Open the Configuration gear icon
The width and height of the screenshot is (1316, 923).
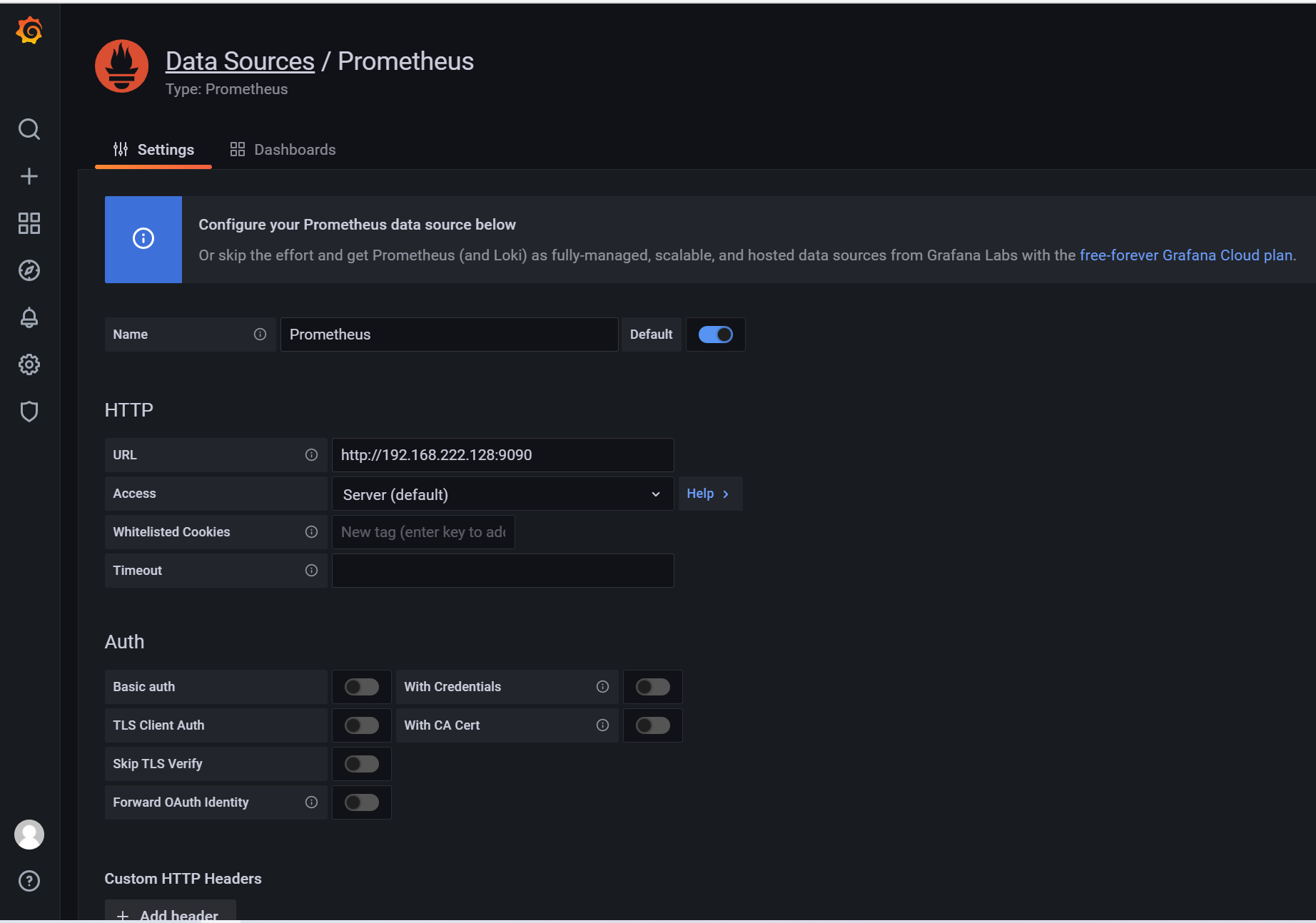29,364
